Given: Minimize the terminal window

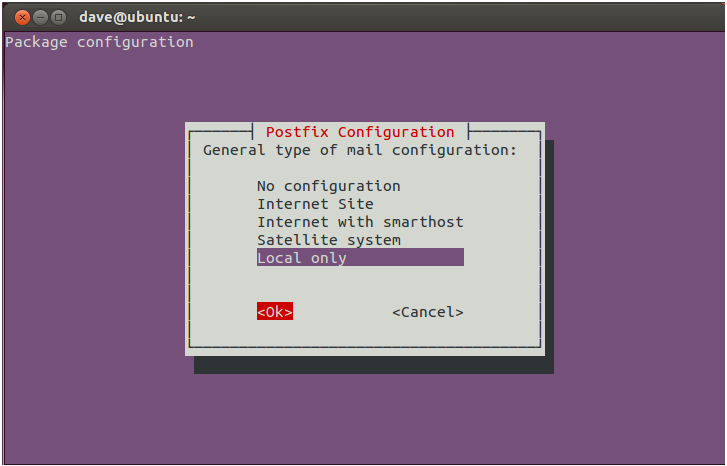Looking at the screenshot, I should click(x=40, y=18).
